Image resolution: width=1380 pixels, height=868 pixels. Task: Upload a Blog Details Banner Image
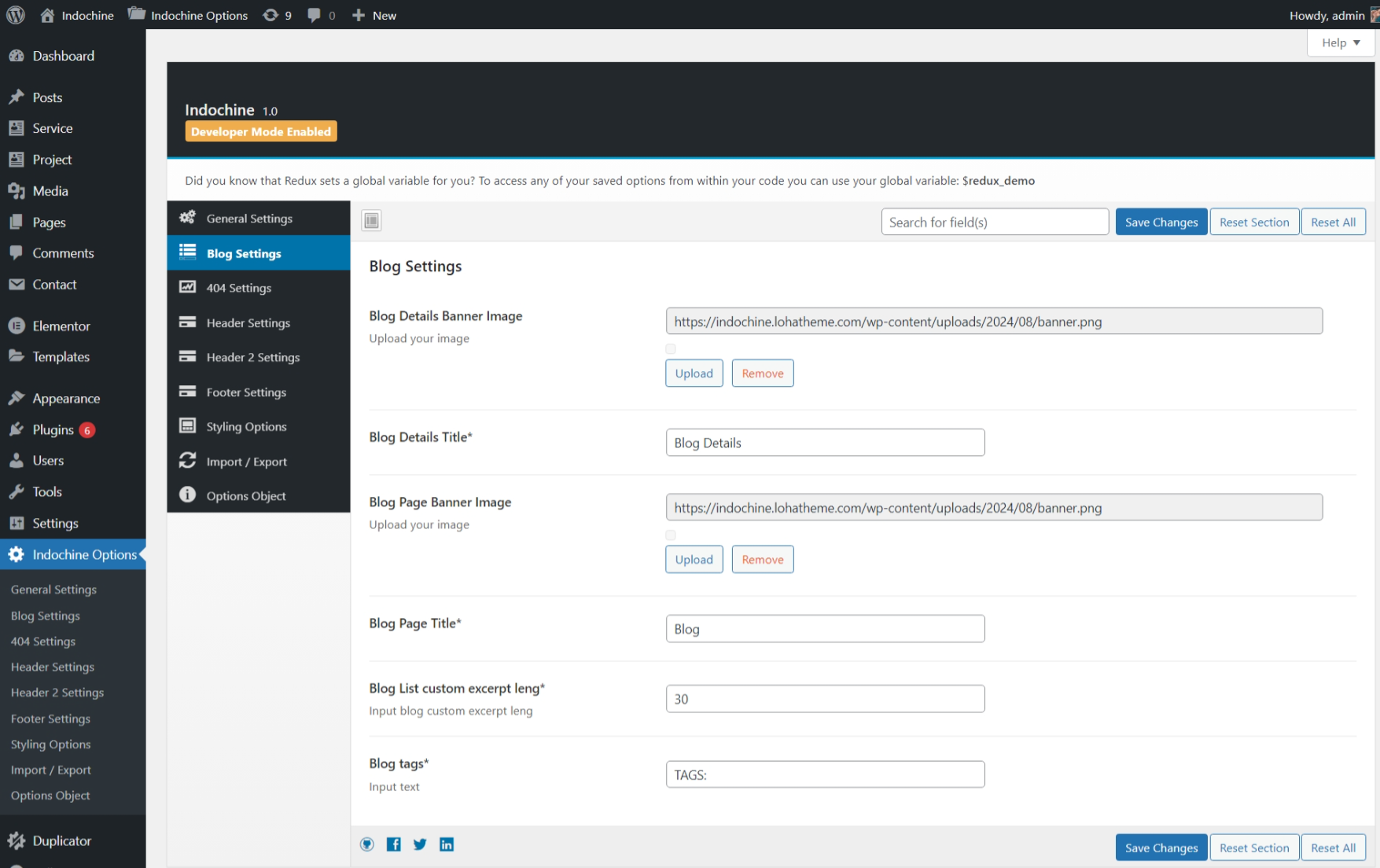click(694, 373)
